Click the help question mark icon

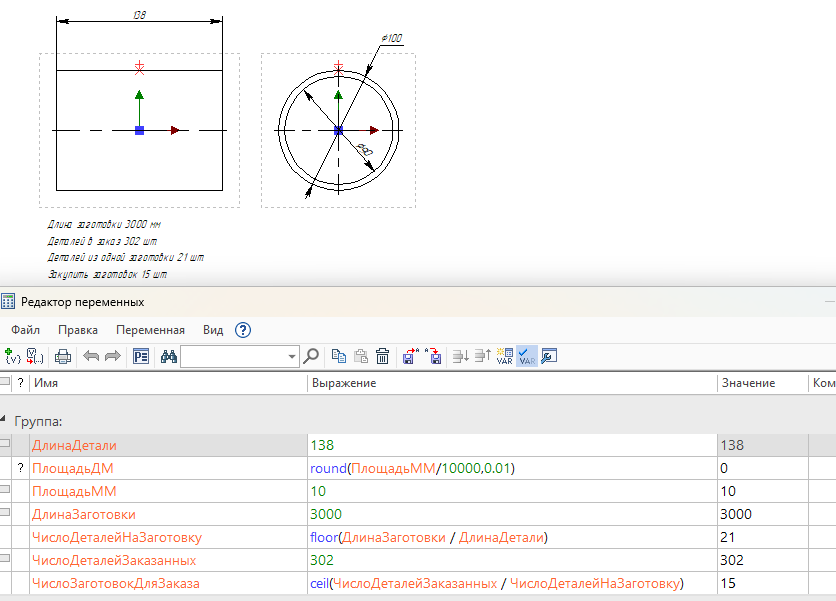click(242, 330)
